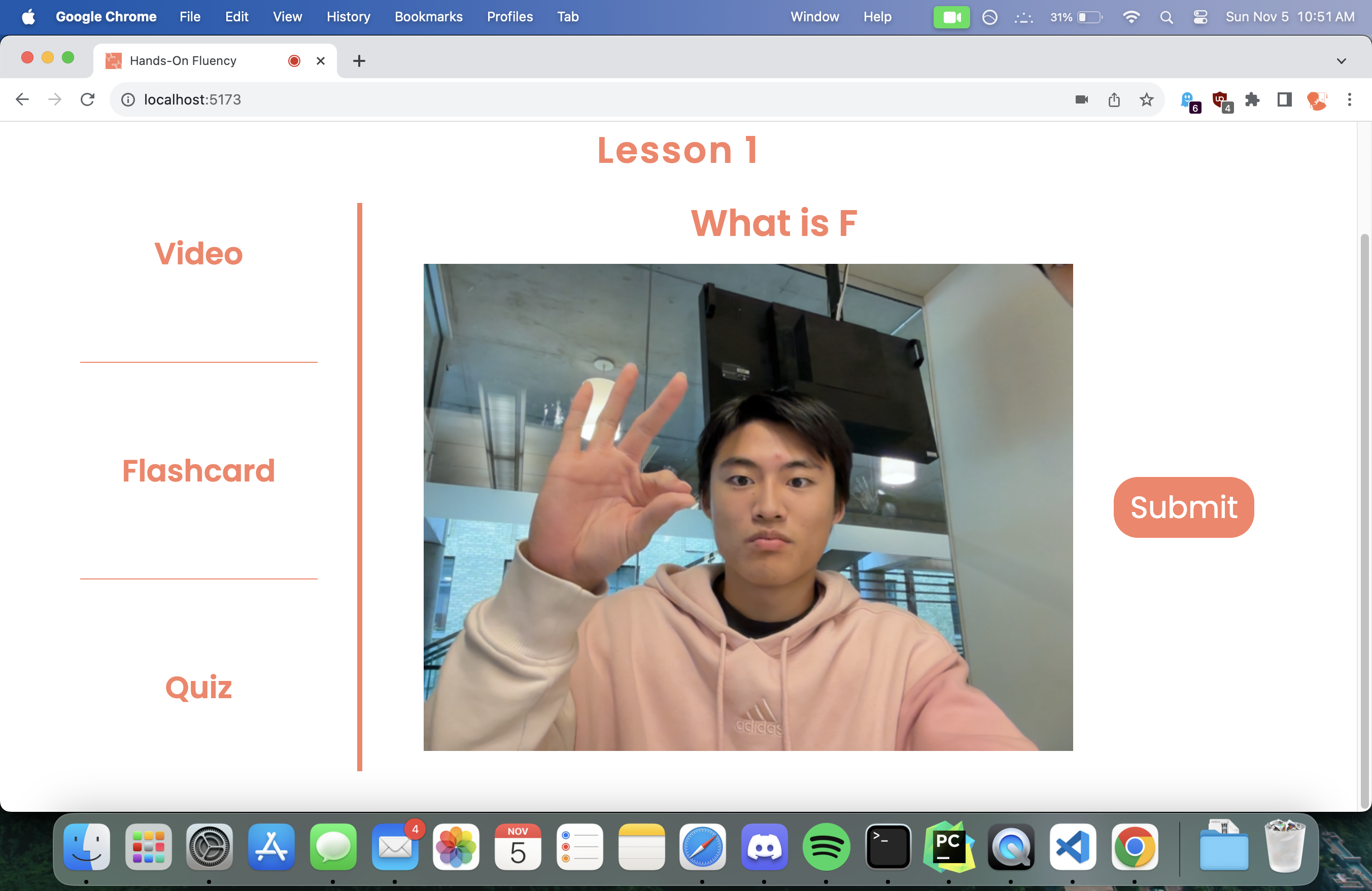The image size is (1372, 891).
Task: Open the Extensions puzzle icon
Action: [x=1252, y=99]
